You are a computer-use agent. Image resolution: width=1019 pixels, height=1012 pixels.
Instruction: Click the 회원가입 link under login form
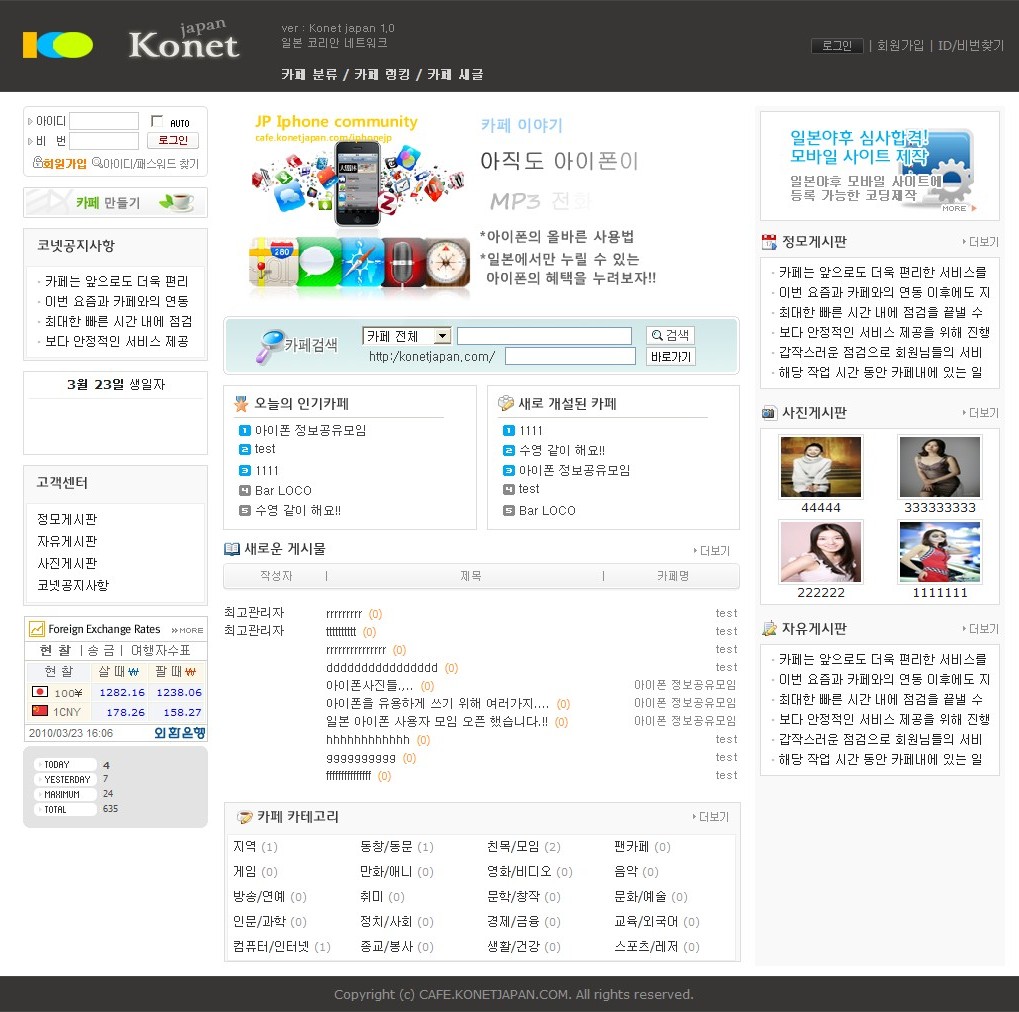pos(64,164)
